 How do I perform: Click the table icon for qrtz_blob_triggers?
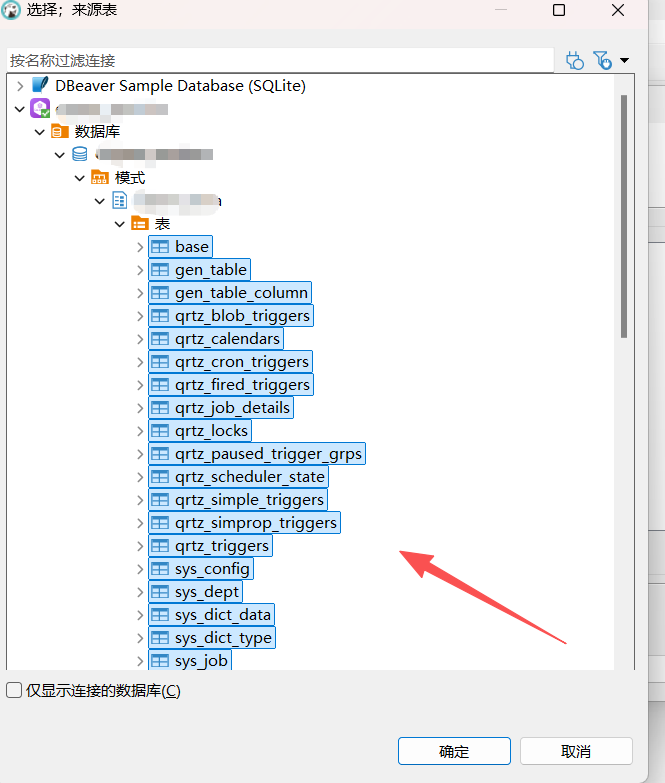(160, 316)
